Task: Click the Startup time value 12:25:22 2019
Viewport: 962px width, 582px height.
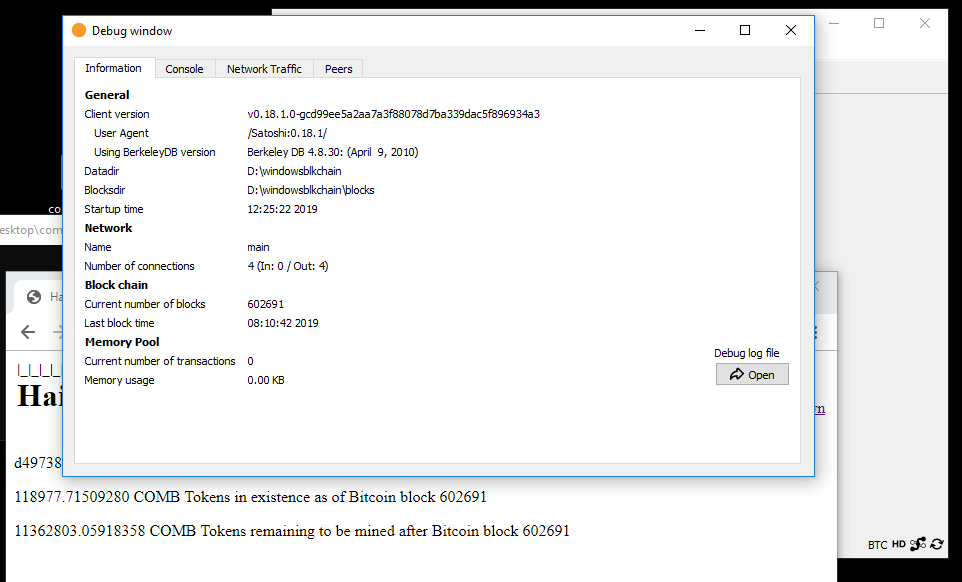Action: 282,209
